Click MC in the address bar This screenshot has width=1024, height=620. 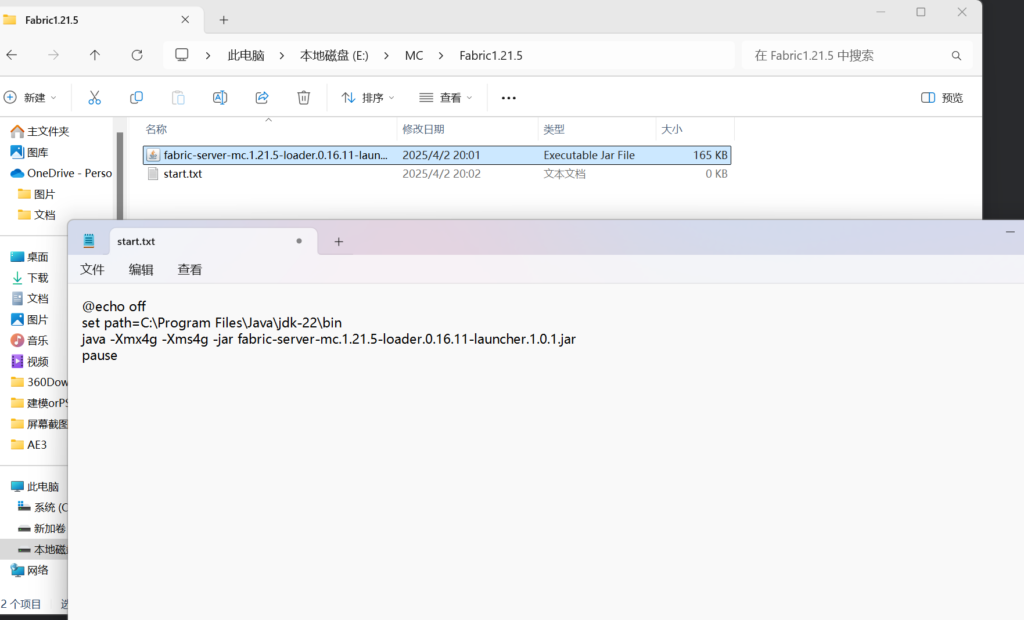414,56
